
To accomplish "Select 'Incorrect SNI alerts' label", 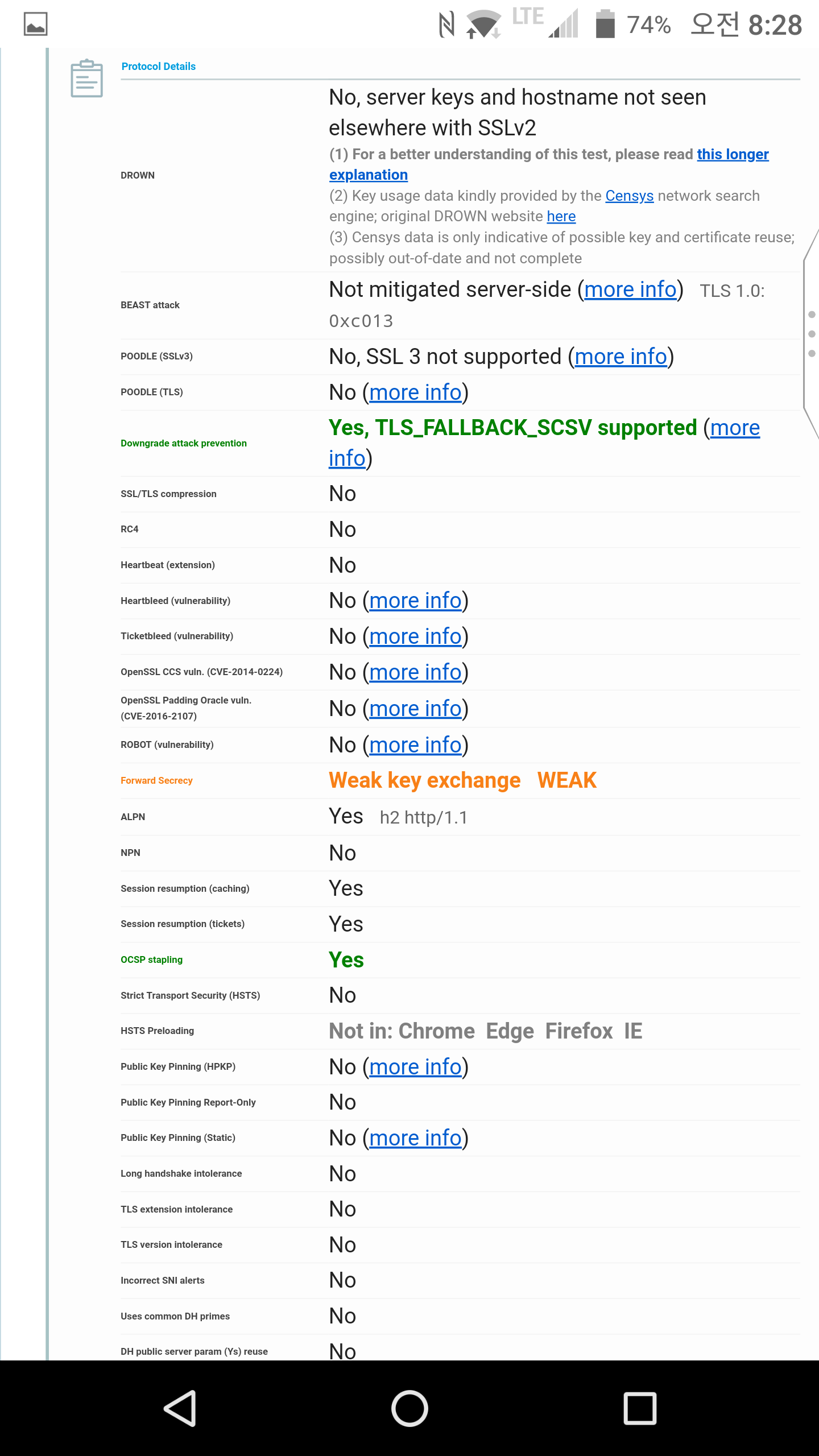I will 163,1280.
